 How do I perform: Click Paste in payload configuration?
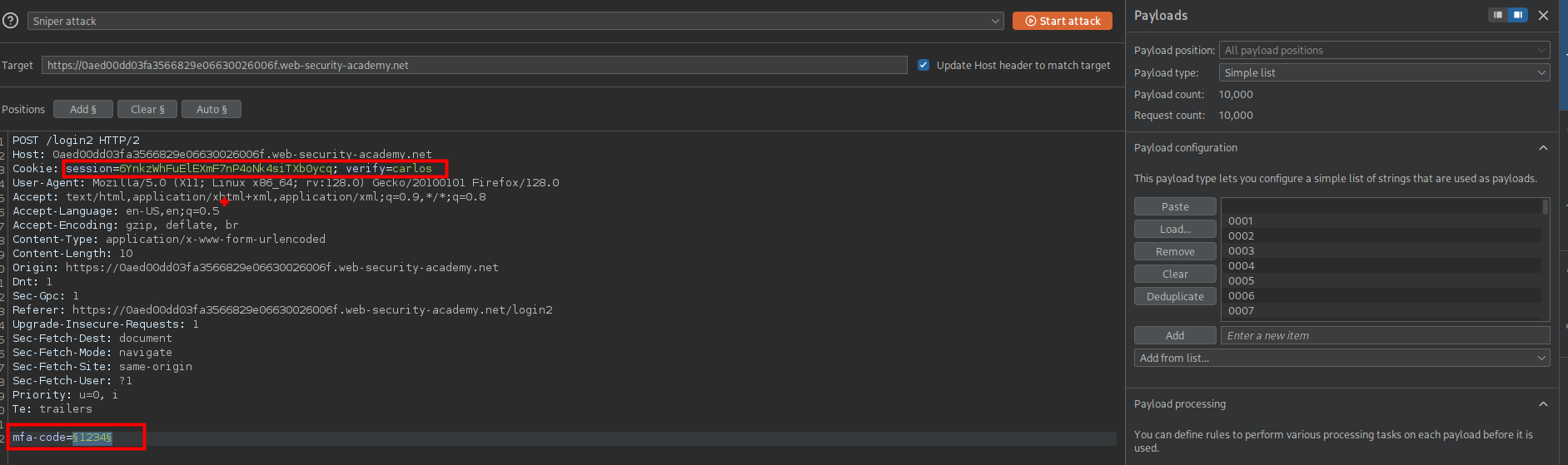pyautogui.click(x=1174, y=206)
